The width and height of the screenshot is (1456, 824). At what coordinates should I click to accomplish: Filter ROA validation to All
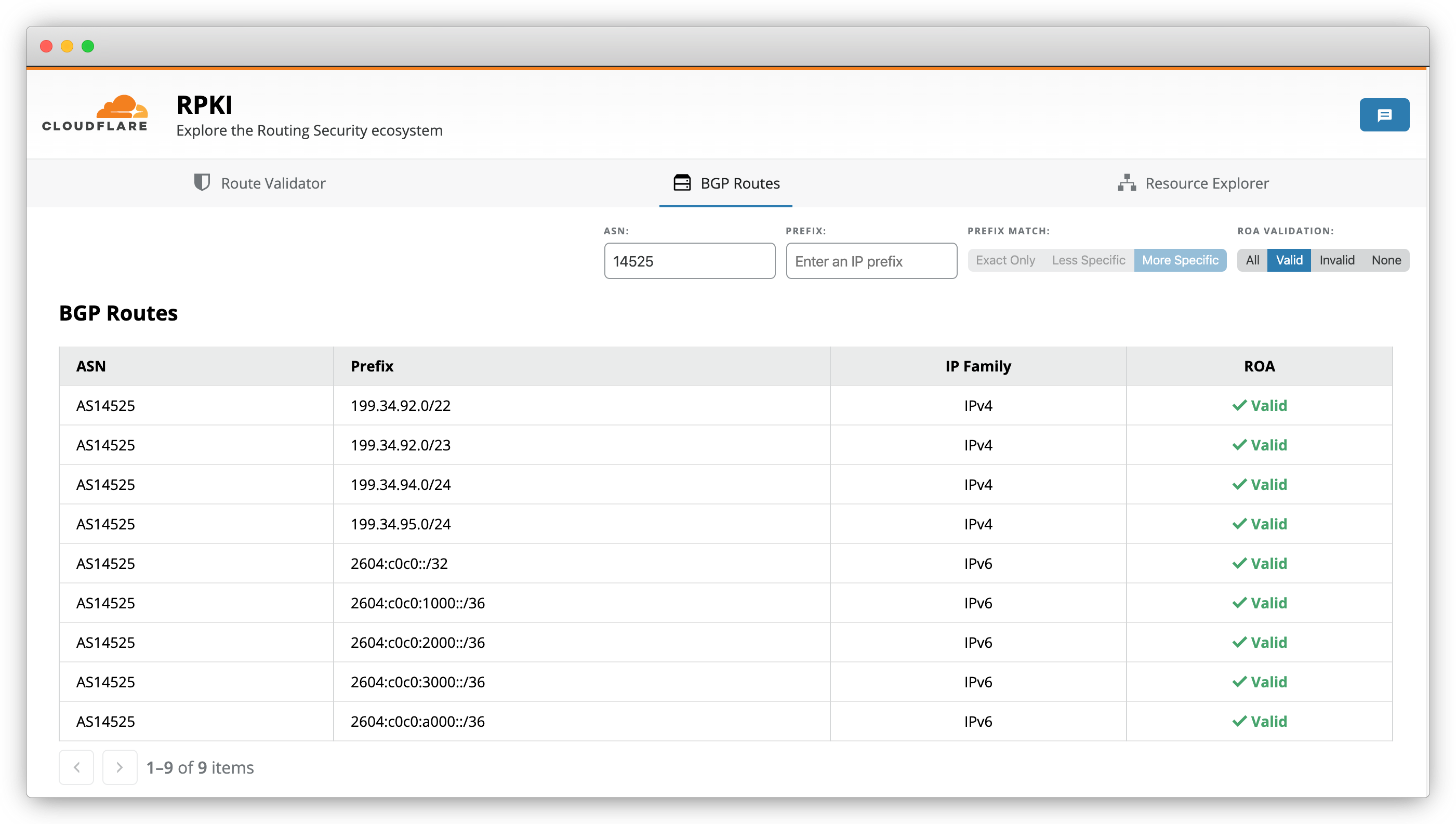point(1252,260)
